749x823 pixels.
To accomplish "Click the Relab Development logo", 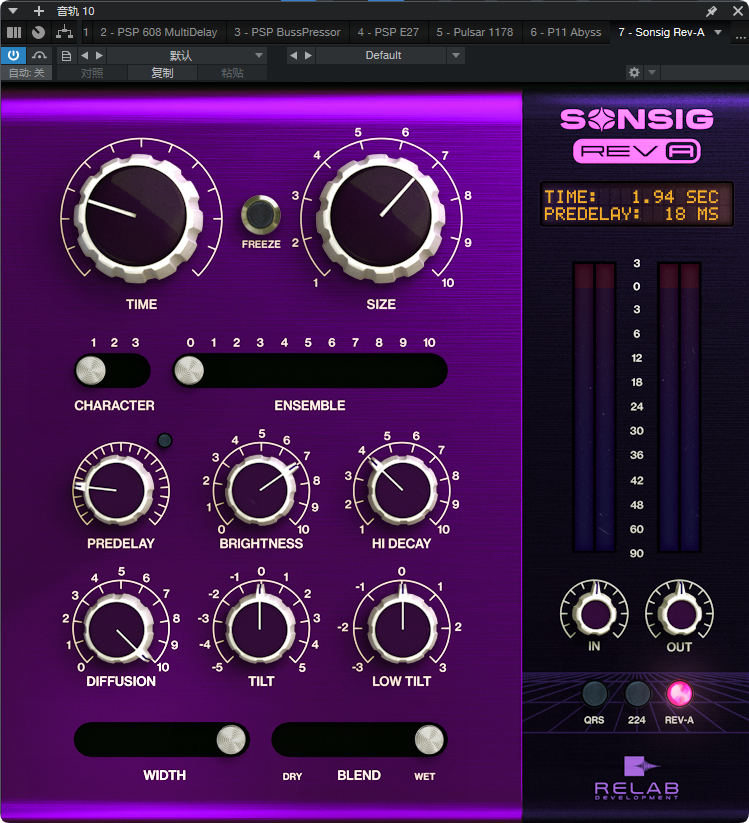I will pos(637,778).
